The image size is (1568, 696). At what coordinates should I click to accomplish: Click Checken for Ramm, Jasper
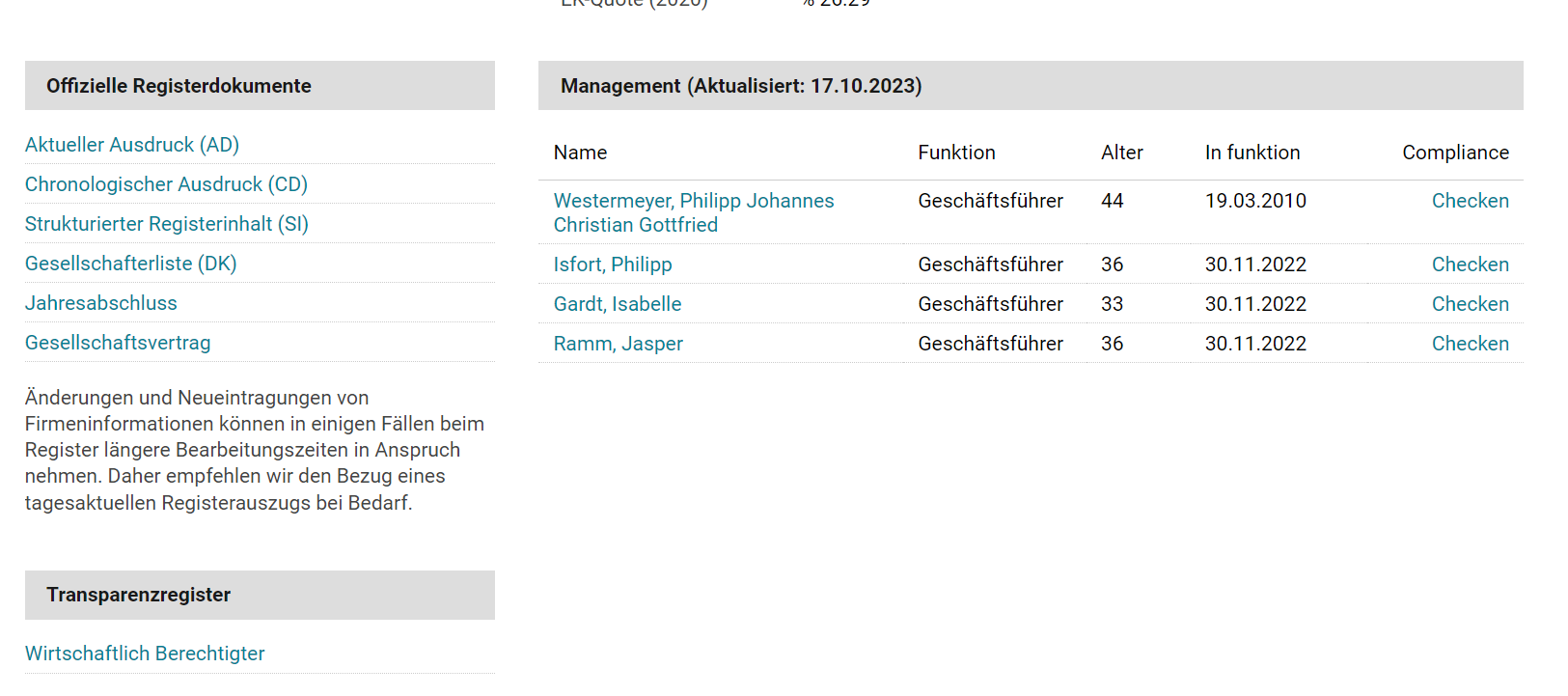tap(1470, 344)
